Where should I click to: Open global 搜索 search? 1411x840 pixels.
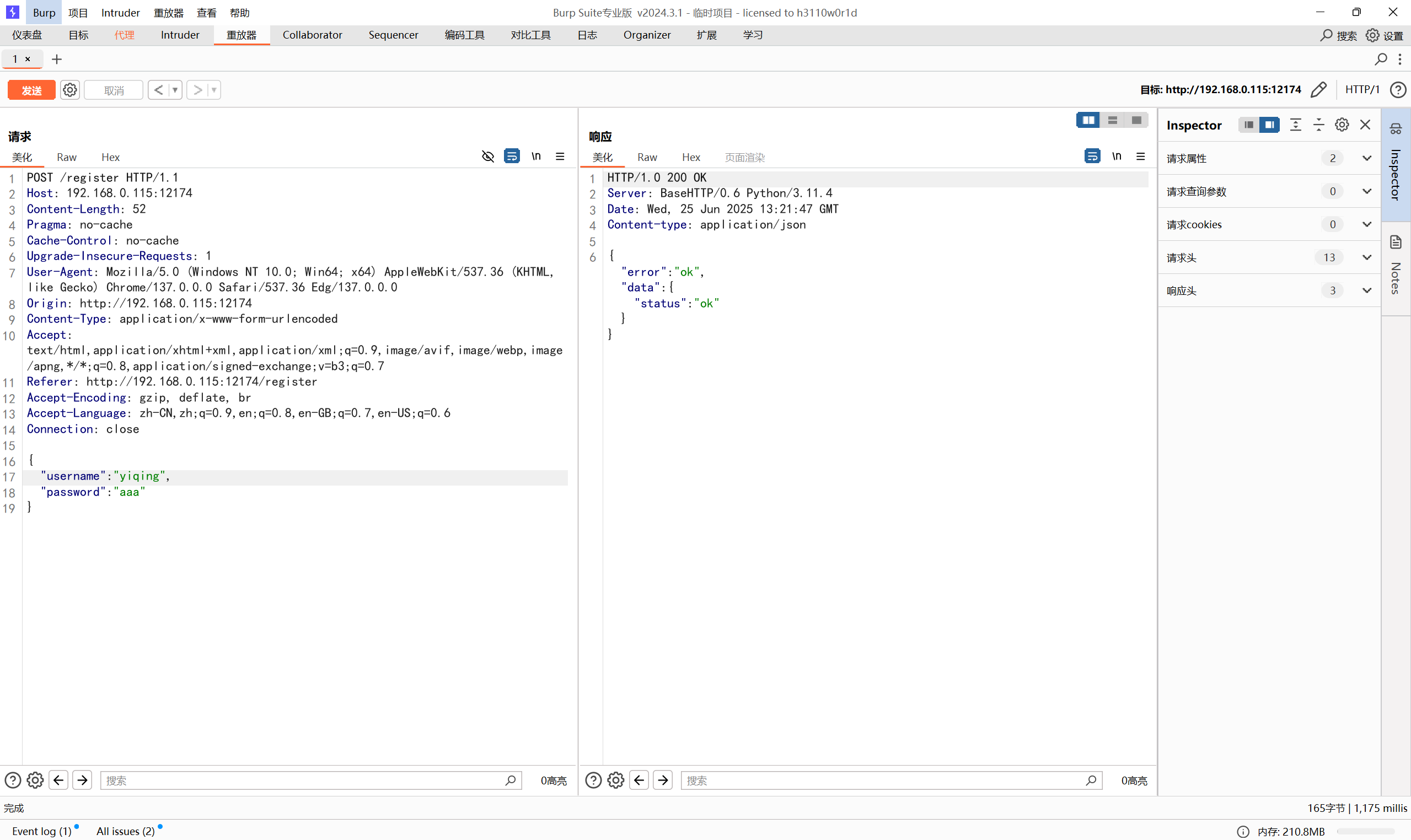[x=1339, y=35]
